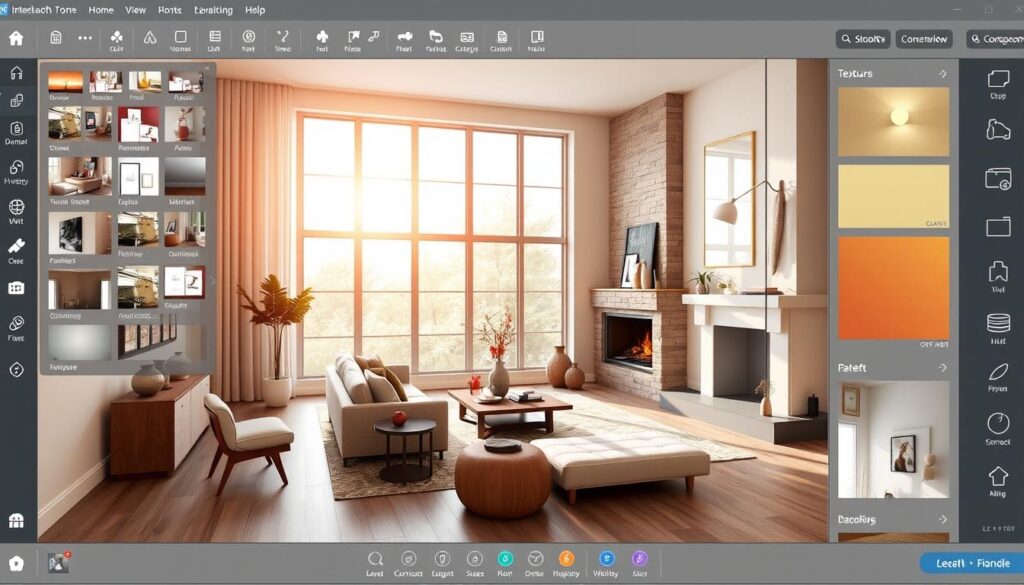Open the View menu
Screen dimensions: 1024x585
tap(135, 10)
